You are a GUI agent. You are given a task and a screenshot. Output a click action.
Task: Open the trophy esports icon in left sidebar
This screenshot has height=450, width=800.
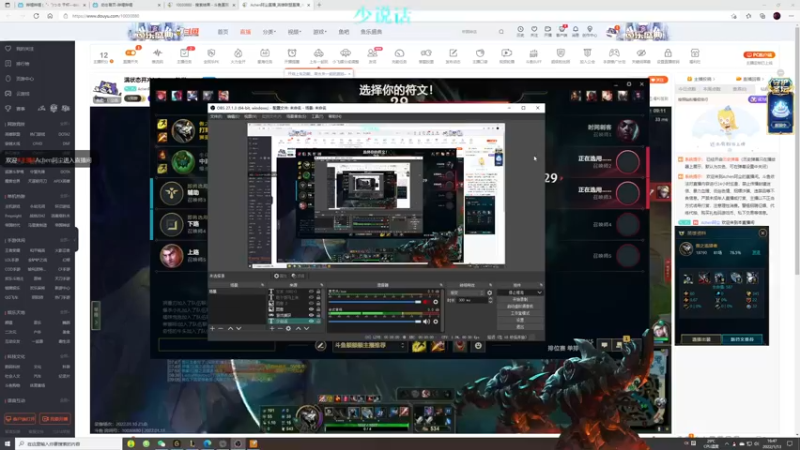[x=8, y=108]
